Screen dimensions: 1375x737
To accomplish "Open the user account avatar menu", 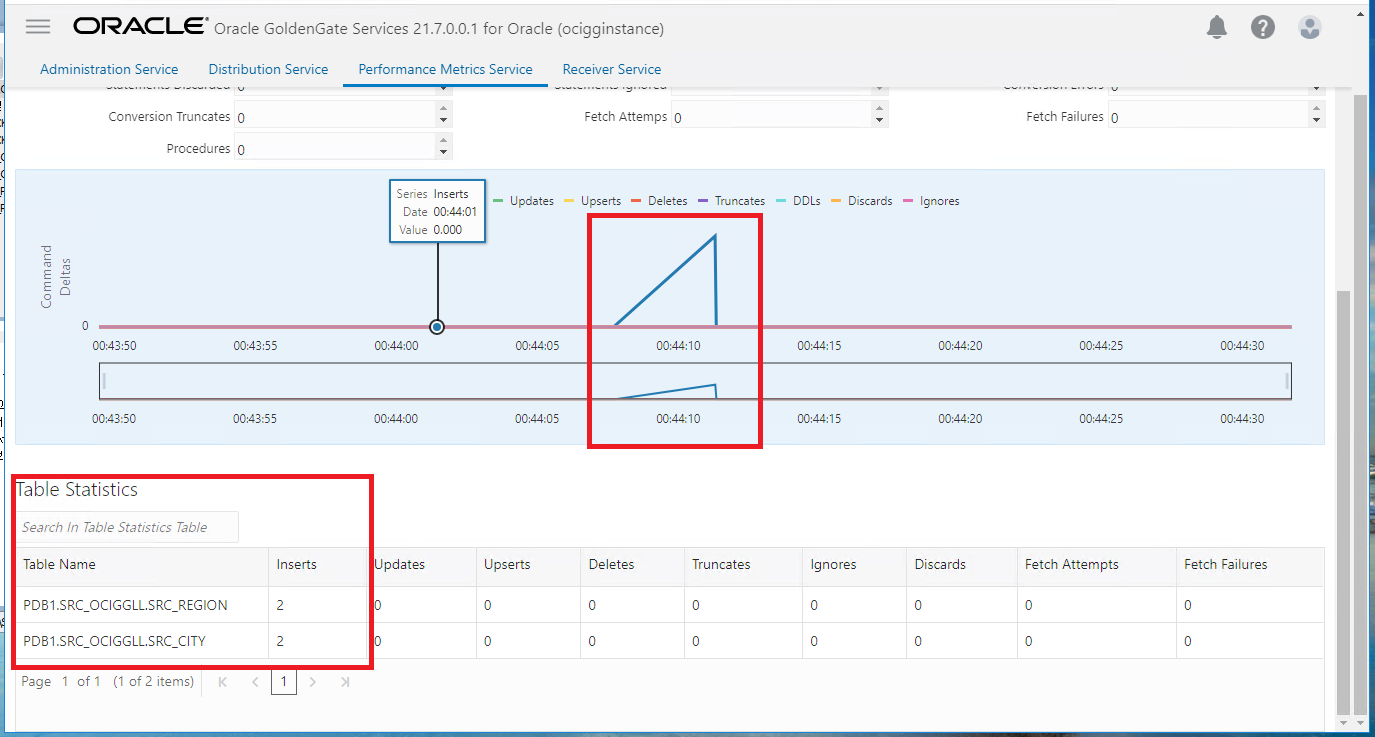I will [x=1310, y=28].
